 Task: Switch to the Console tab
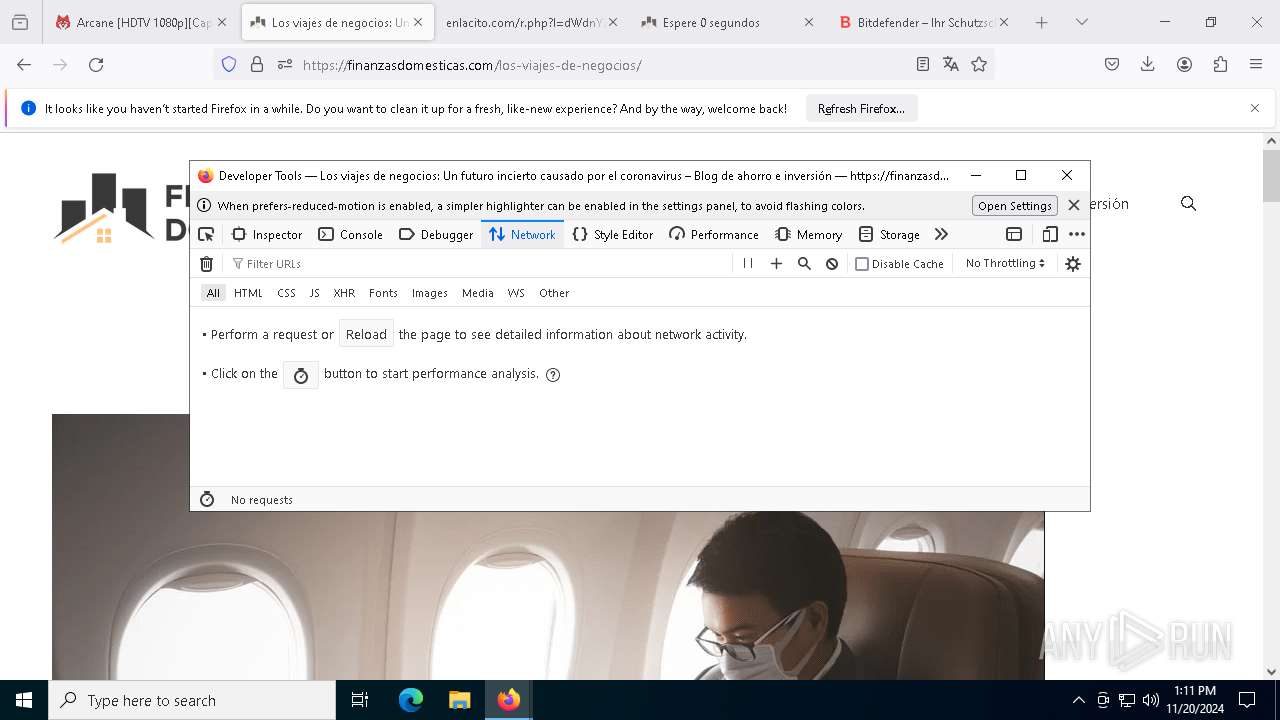(351, 234)
